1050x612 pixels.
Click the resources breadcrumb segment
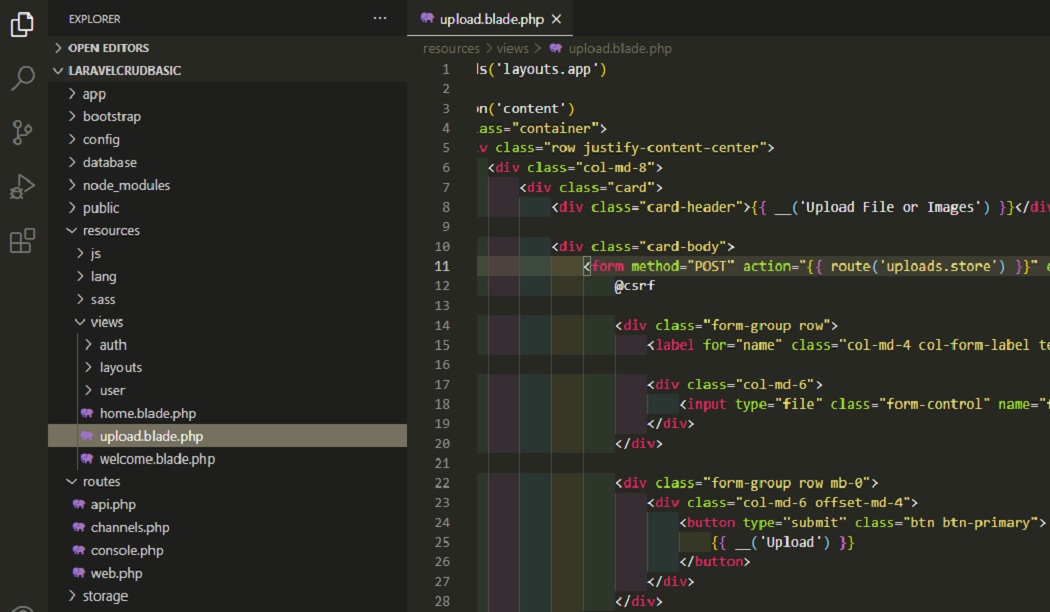coord(451,48)
